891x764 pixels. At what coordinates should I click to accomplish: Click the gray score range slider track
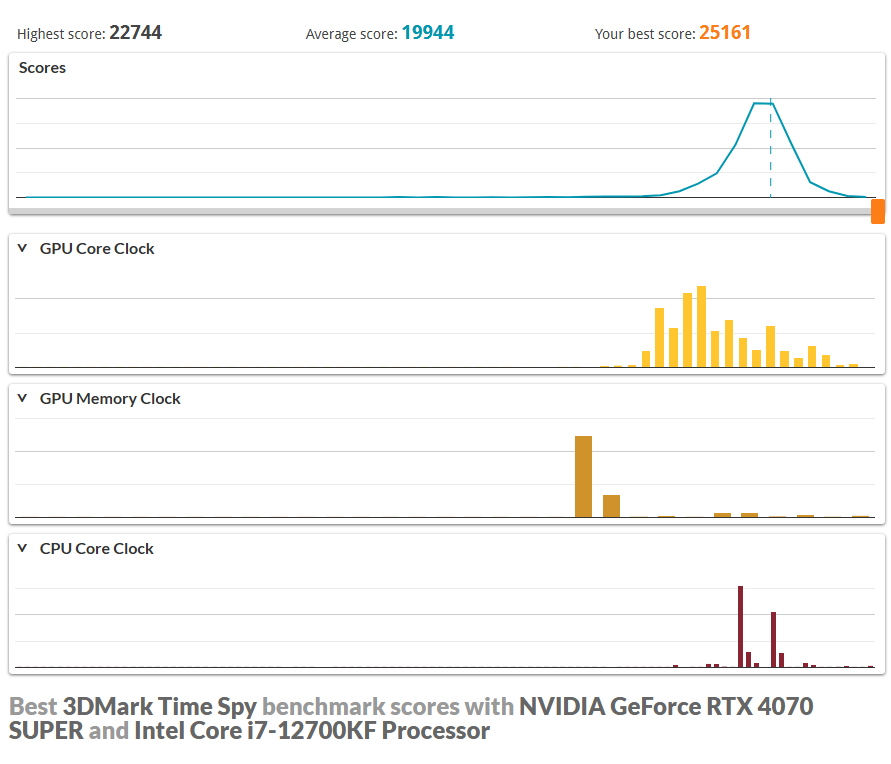(440, 211)
